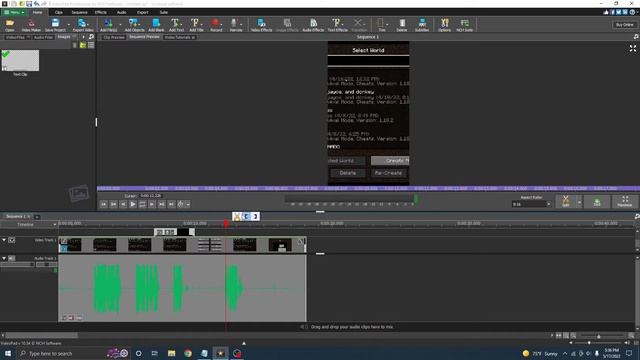Switch to the Clip Preview tab

pos(113,37)
